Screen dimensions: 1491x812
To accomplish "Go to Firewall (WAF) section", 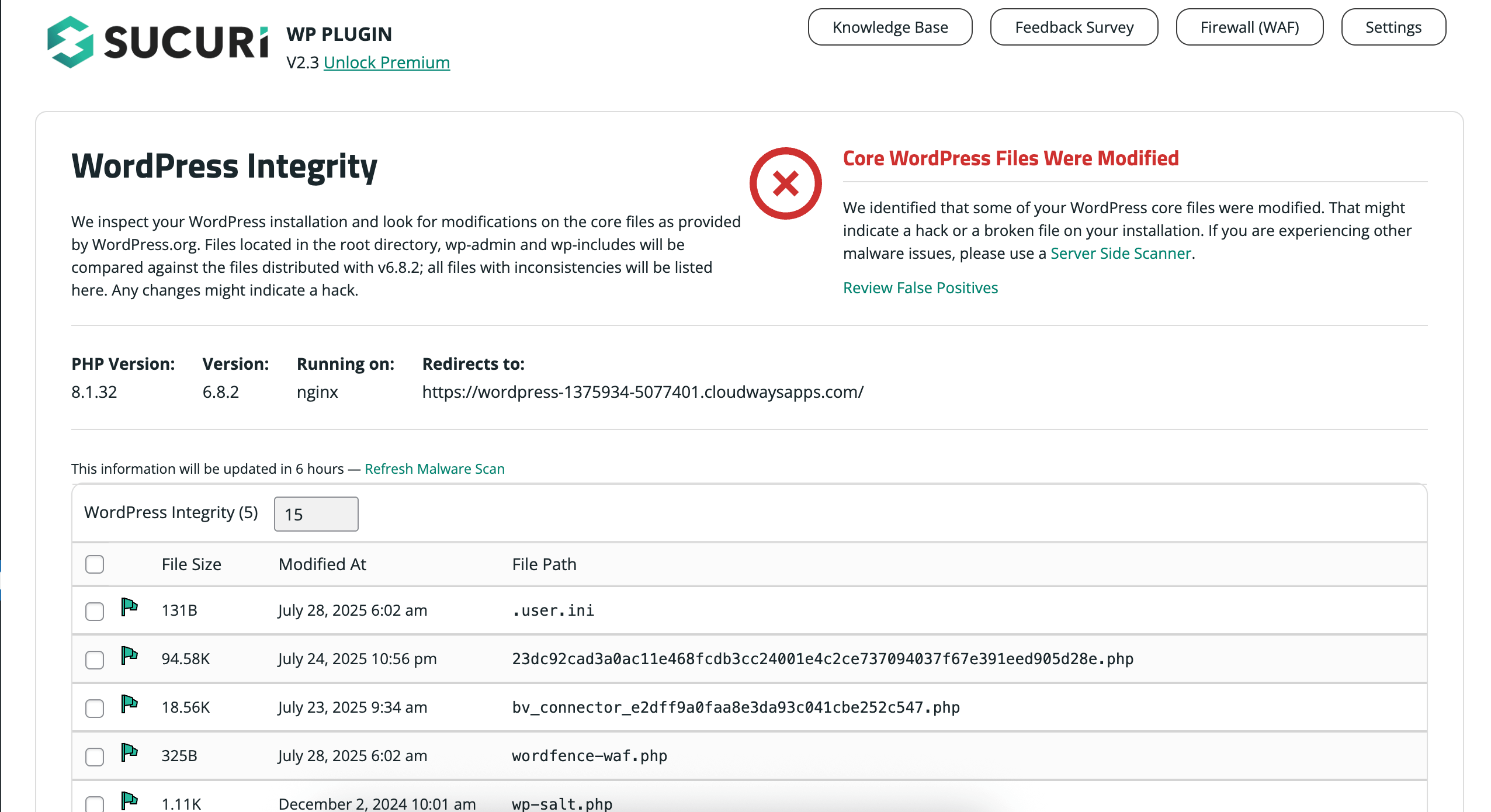I will pyautogui.click(x=1249, y=27).
